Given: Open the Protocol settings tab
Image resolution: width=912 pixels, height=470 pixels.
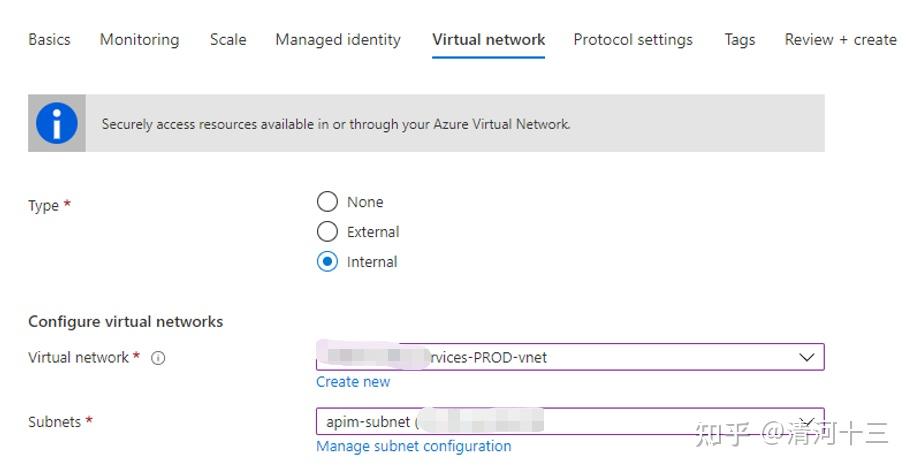Looking at the screenshot, I should [633, 40].
